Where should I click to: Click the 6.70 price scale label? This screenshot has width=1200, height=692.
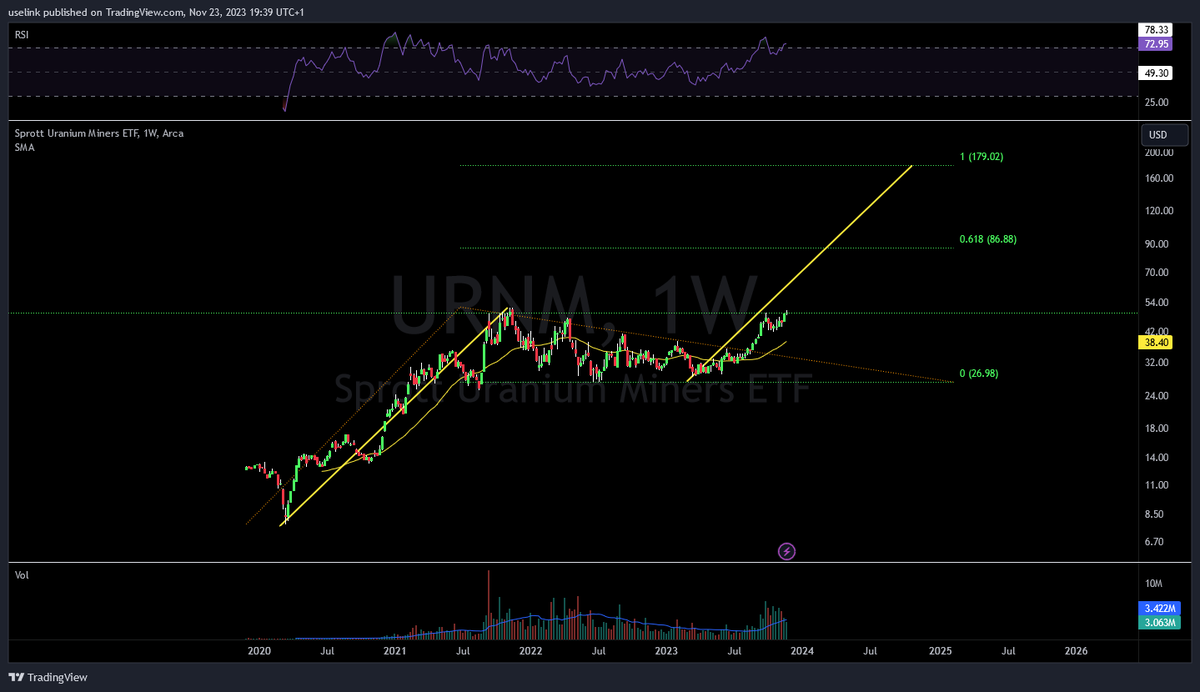click(1154, 542)
